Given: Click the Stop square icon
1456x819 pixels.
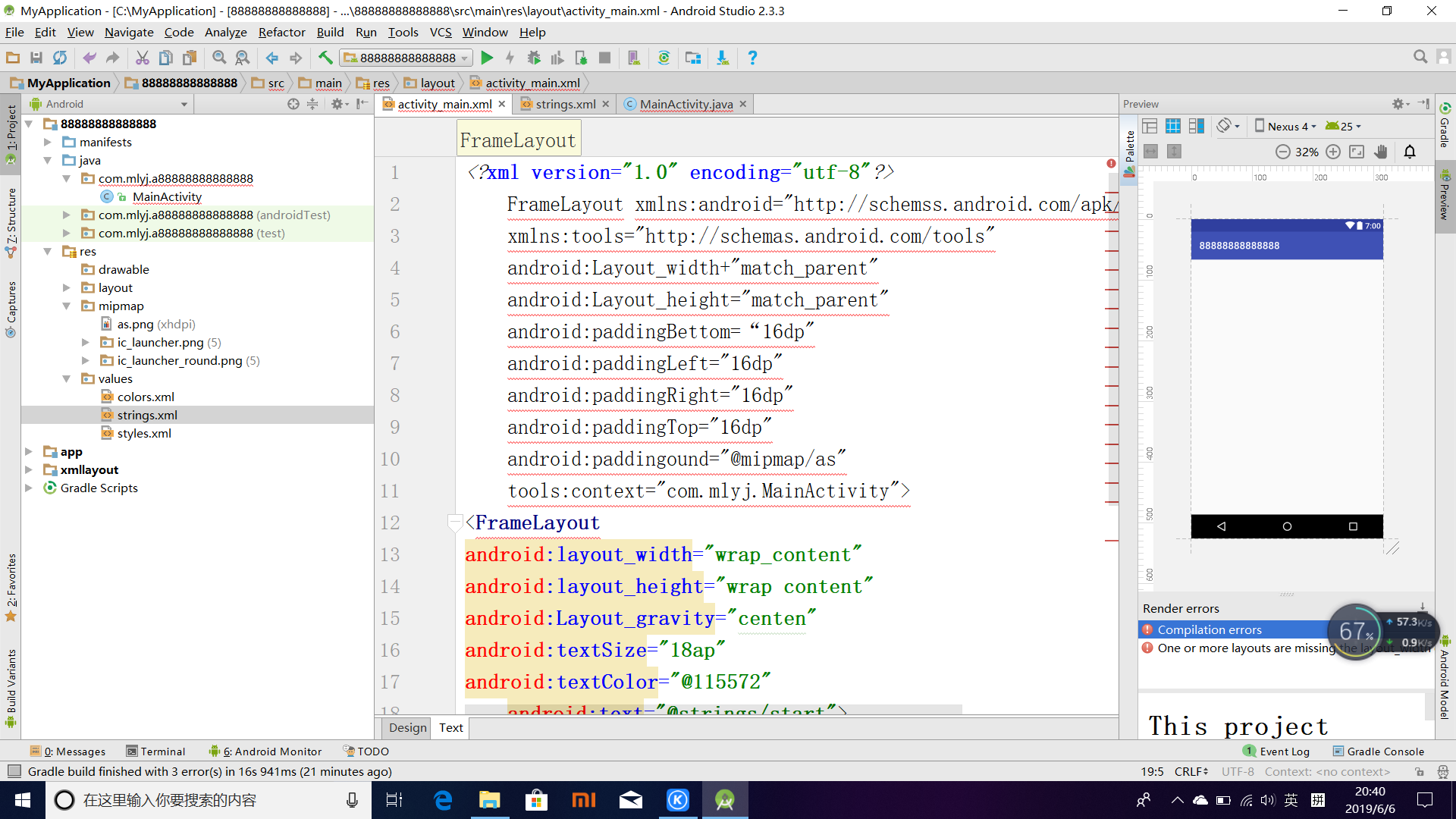Looking at the screenshot, I should click(604, 58).
